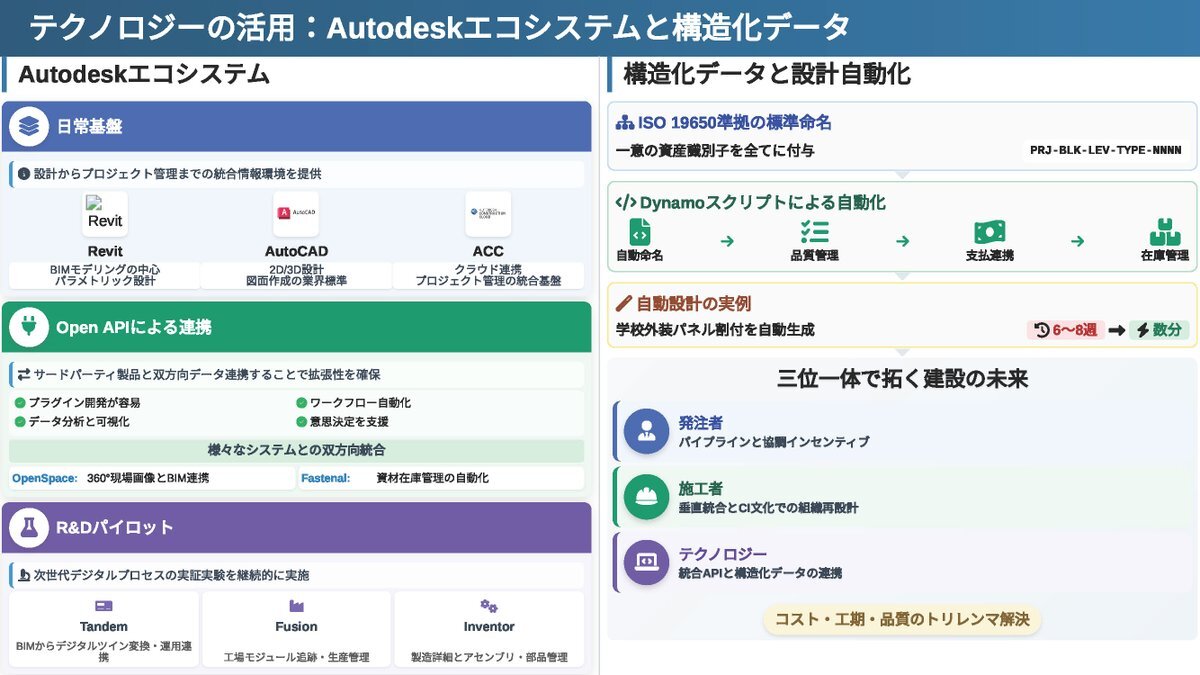
Task: Click the 日常基盤 section header
Action: pyautogui.click(x=296, y=127)
